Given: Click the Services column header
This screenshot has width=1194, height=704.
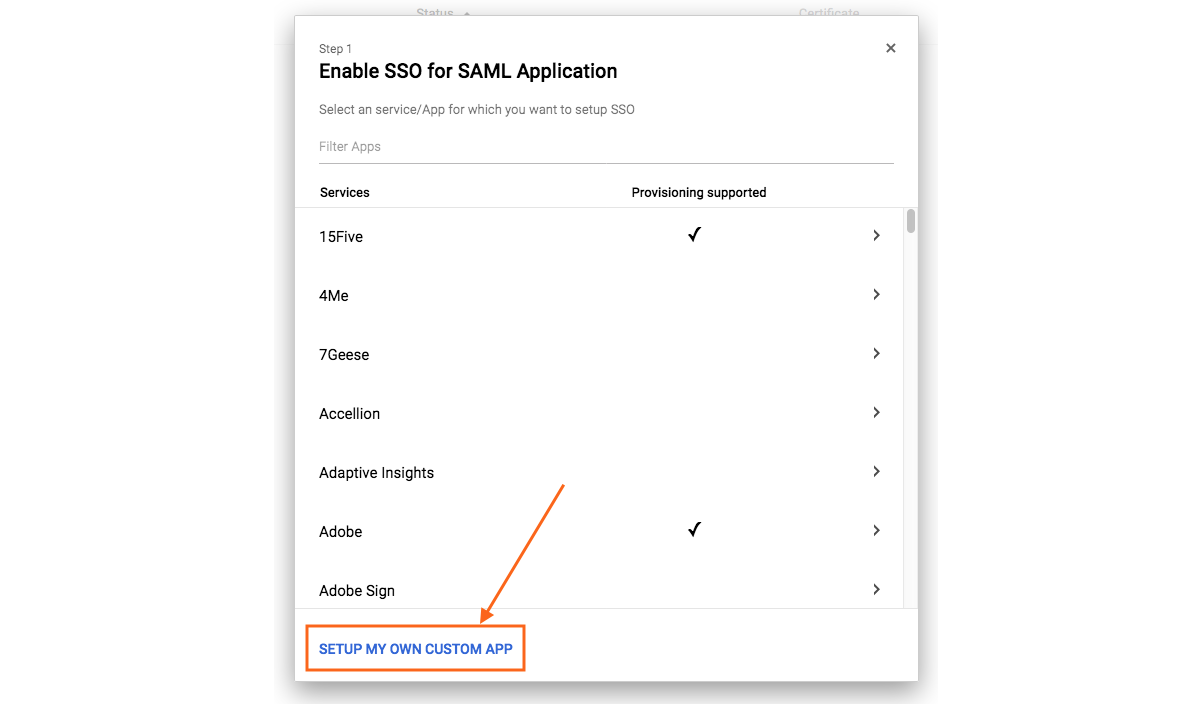Looking at the screenshot, I should click(344, 192).
